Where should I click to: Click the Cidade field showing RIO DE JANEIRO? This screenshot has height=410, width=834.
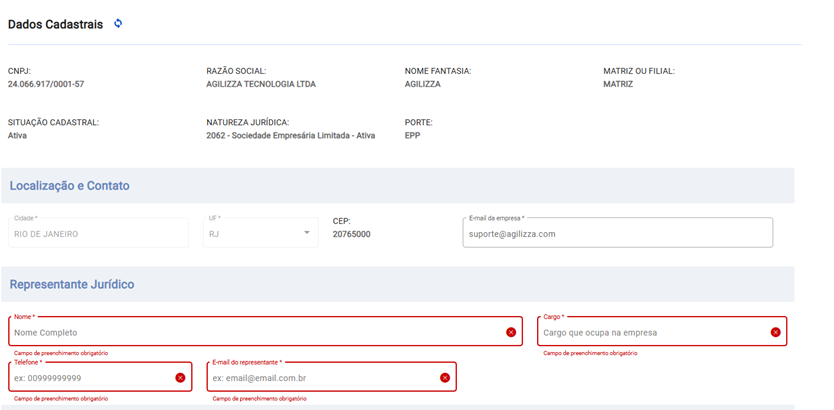click(x=98, y=233)
